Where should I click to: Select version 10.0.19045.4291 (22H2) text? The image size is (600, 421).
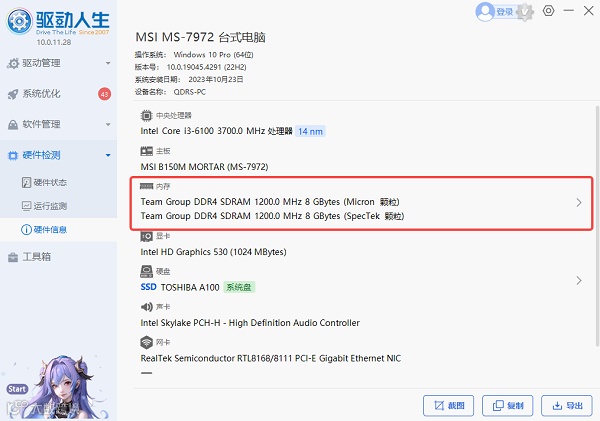[x=207, y=67]
